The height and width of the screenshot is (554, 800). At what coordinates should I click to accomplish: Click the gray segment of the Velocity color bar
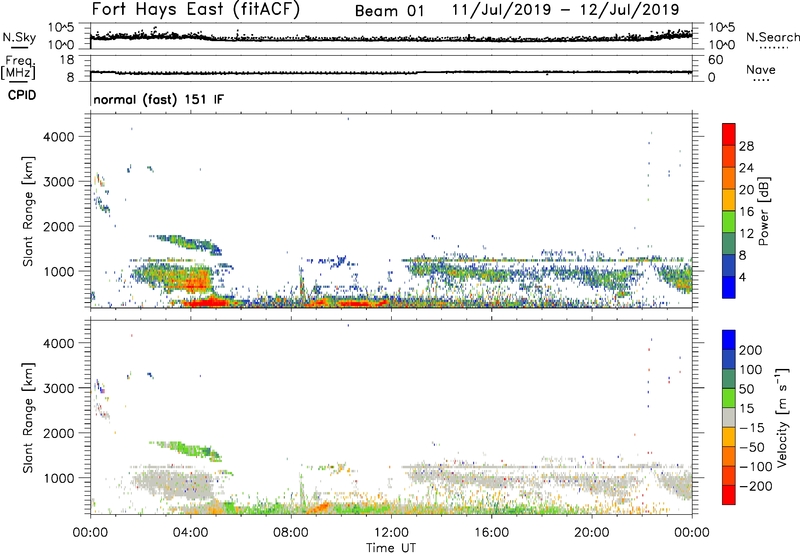729,418
